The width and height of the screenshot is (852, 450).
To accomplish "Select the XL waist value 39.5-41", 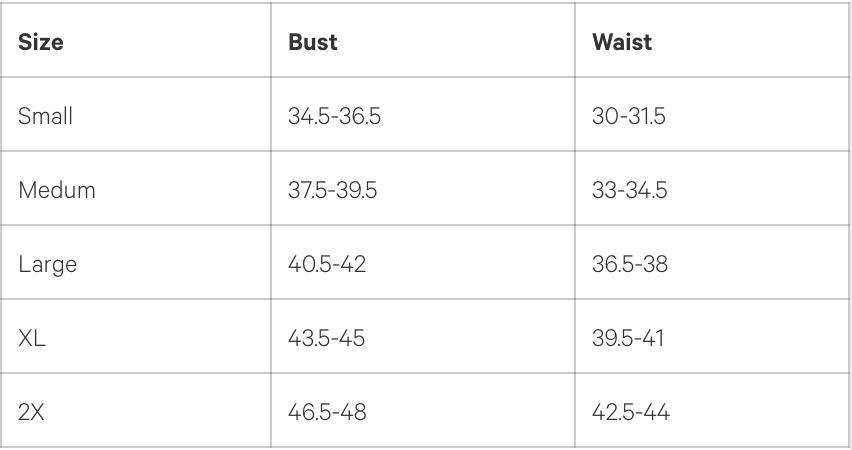I will (x=626, y=339).
